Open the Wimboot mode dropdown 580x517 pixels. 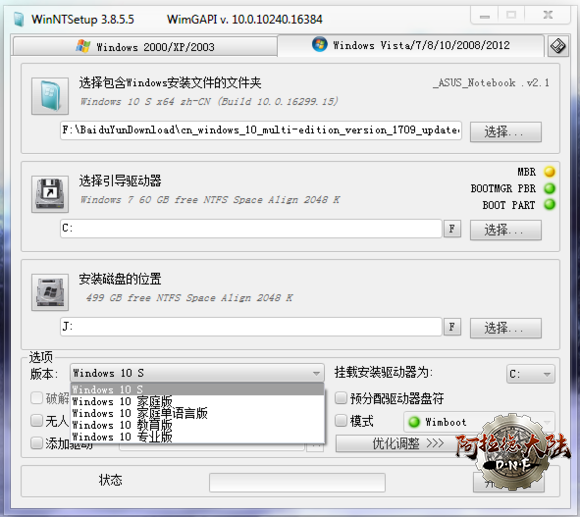(x=479, y=422)
